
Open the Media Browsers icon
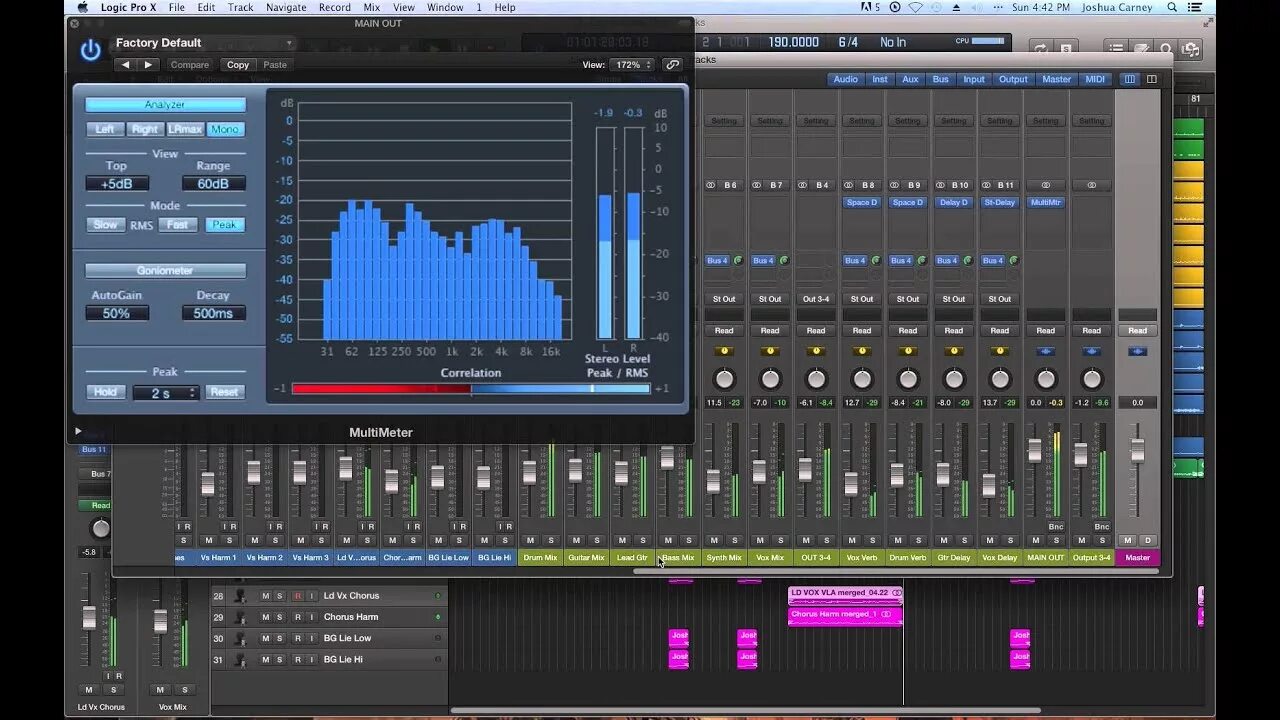coord(1190,48)
